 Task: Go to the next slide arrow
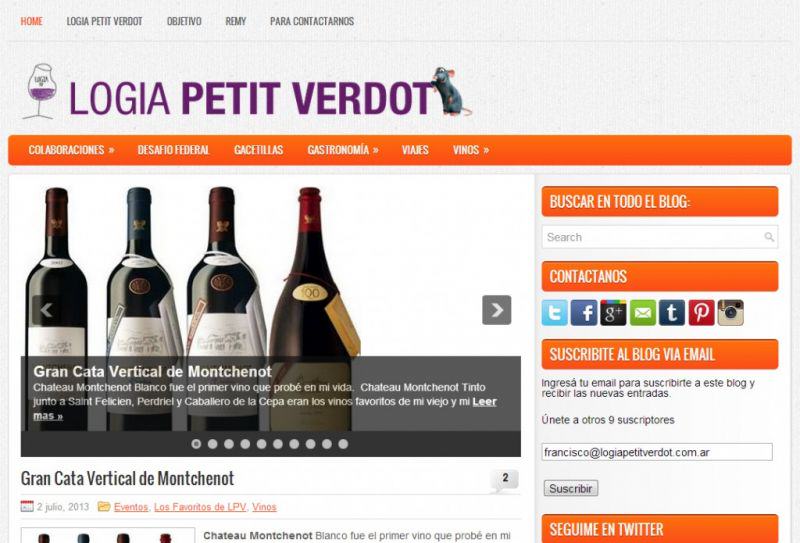pyautogui.click(x=496, y=310)
